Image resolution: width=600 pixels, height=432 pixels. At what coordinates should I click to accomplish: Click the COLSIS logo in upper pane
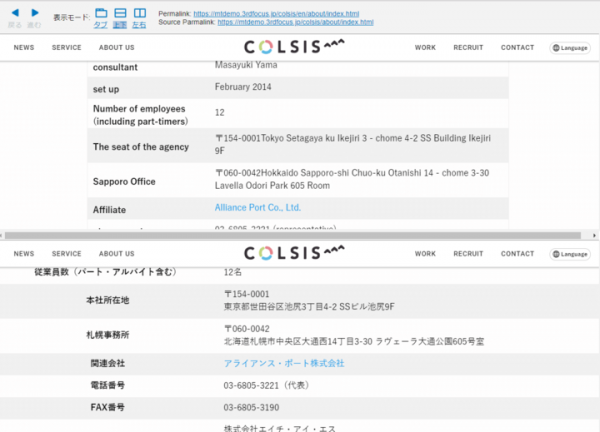[294, 47]
